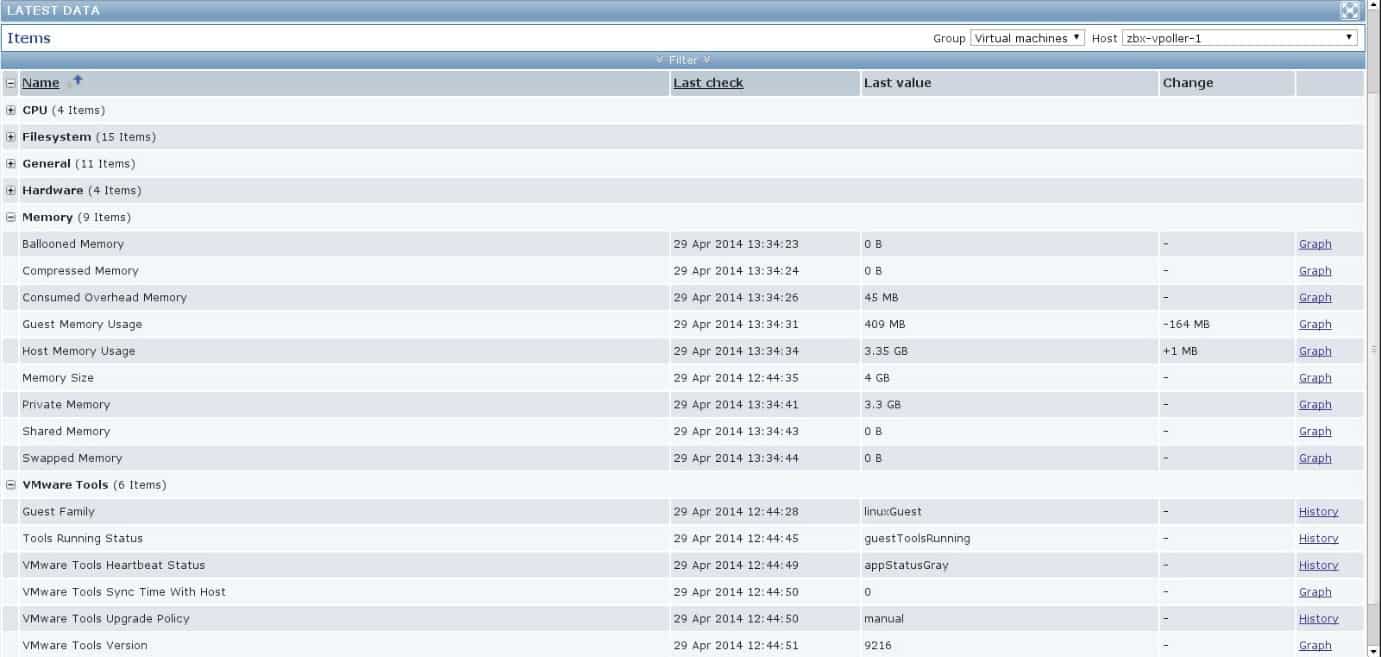Open History for Guest Family

coord(1318,512)
